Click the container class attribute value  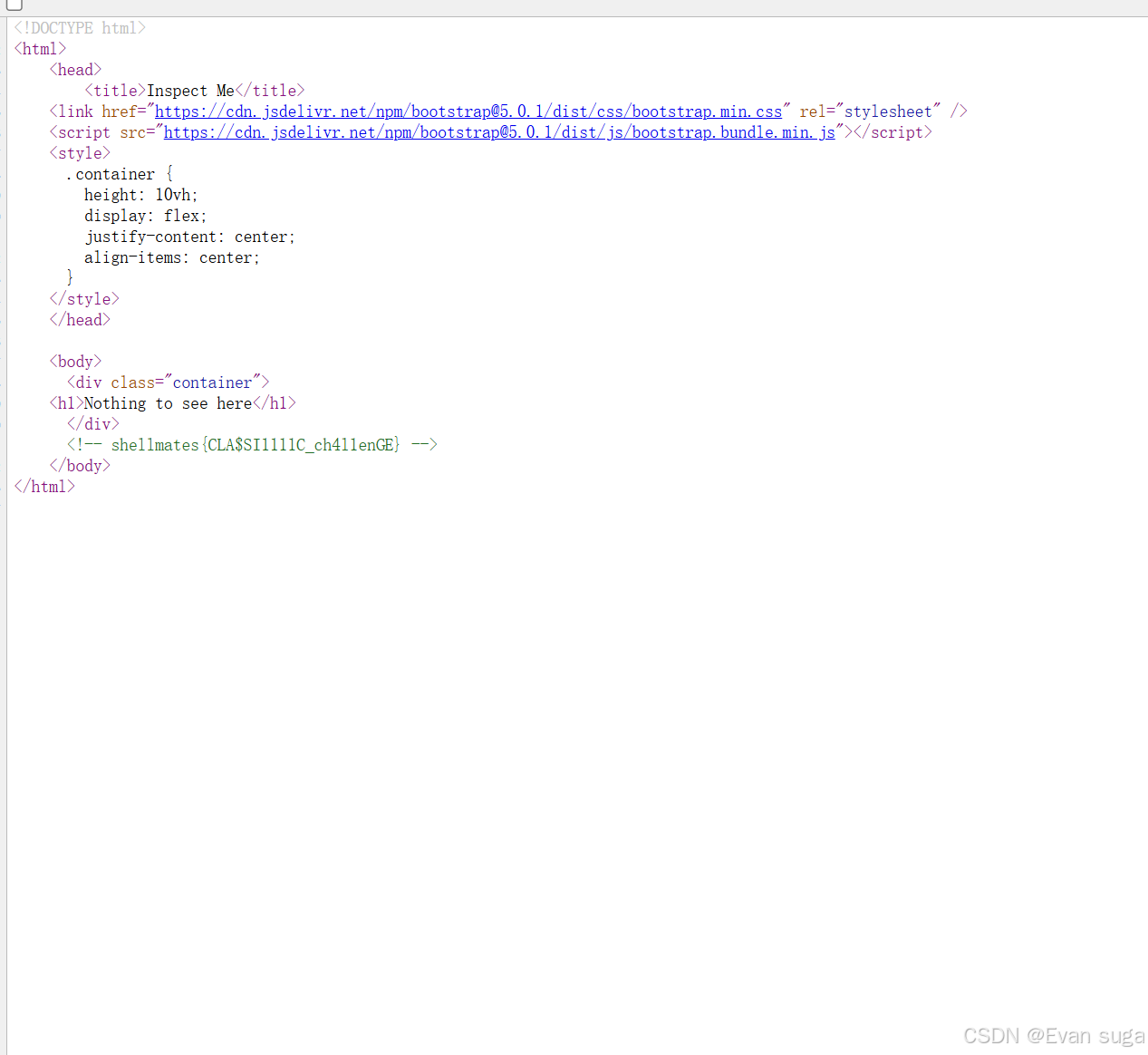pos(213,382)
